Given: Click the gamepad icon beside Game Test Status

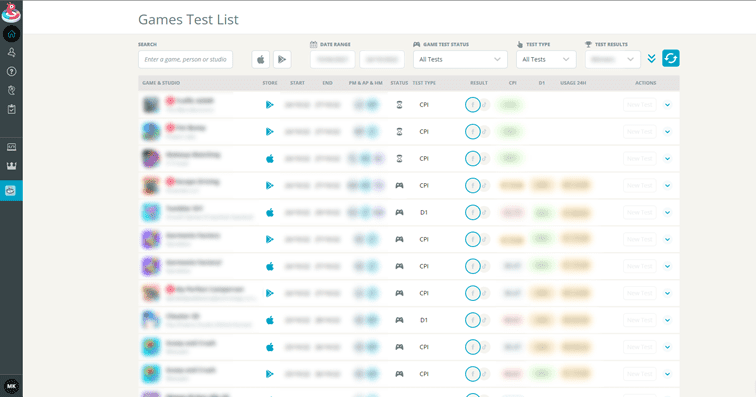Looking at the screenshot, I should tap(417, 44).
